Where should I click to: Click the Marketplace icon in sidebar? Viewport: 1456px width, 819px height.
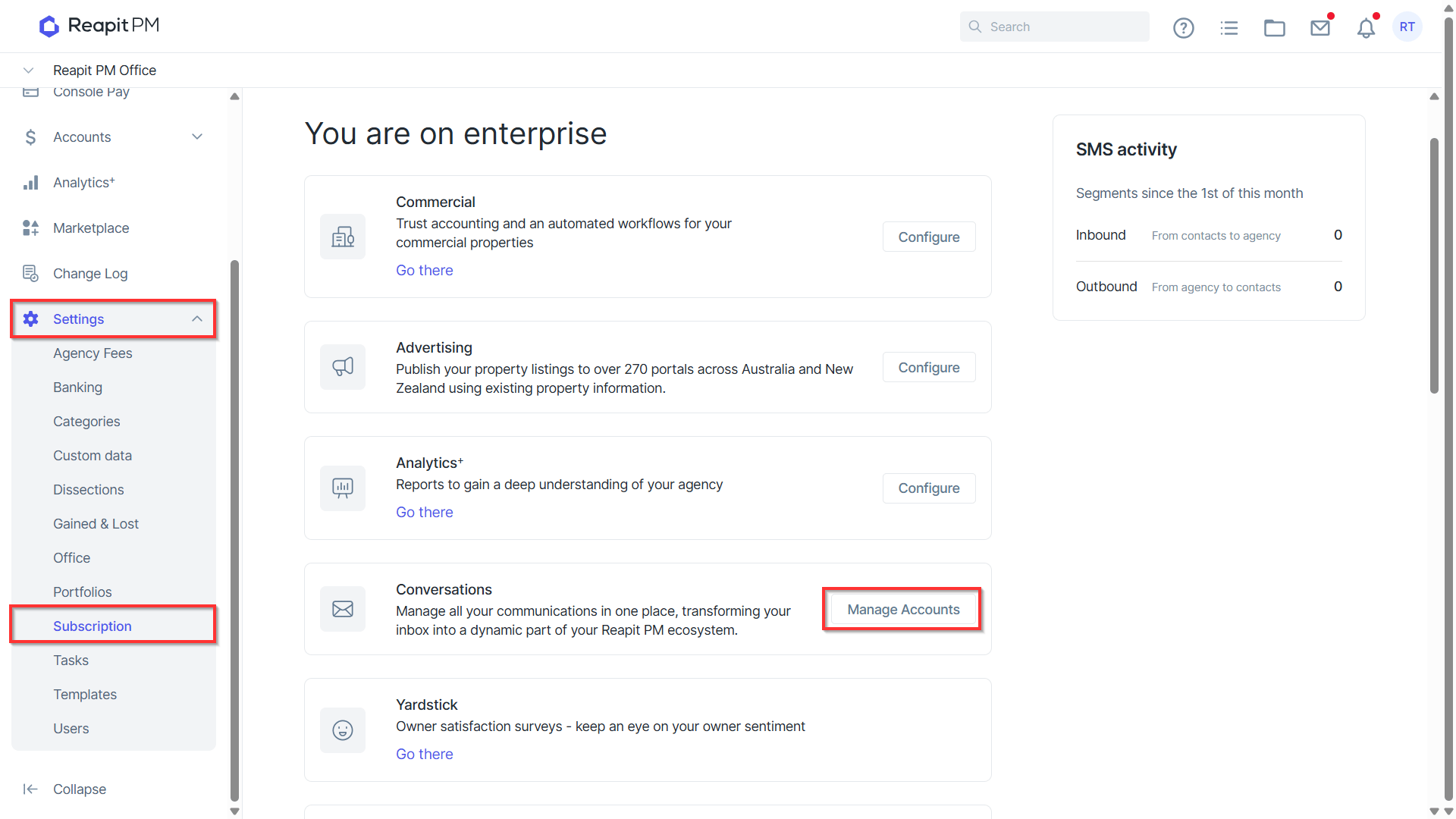[30, 227]
